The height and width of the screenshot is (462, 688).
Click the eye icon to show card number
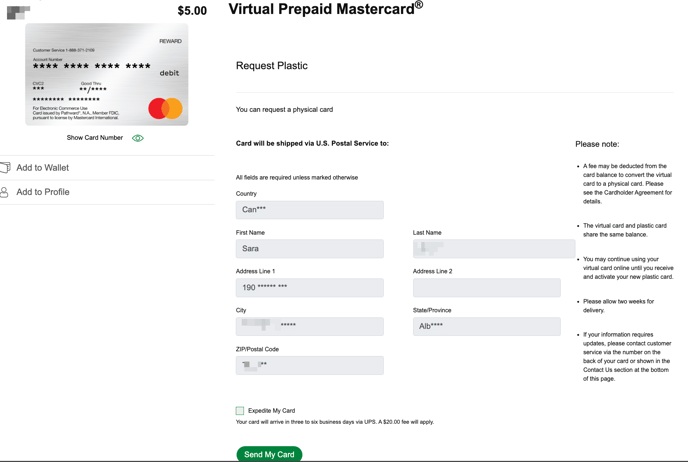(x=138, y=138)
